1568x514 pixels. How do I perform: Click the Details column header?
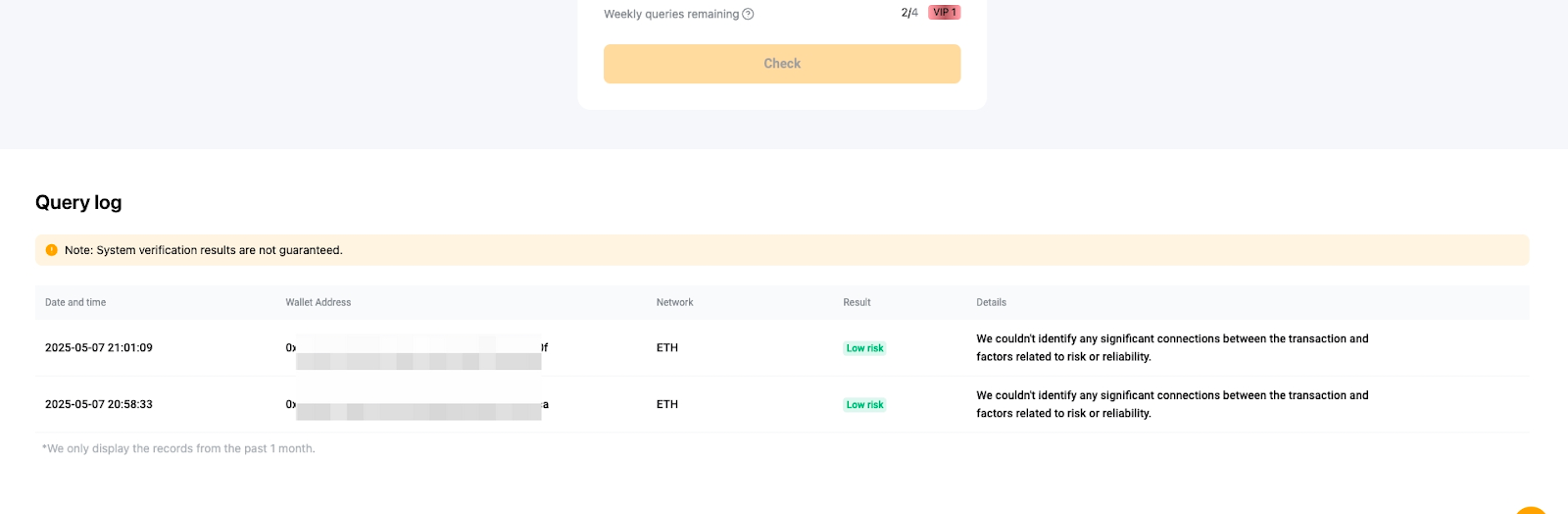pos(991,302)
